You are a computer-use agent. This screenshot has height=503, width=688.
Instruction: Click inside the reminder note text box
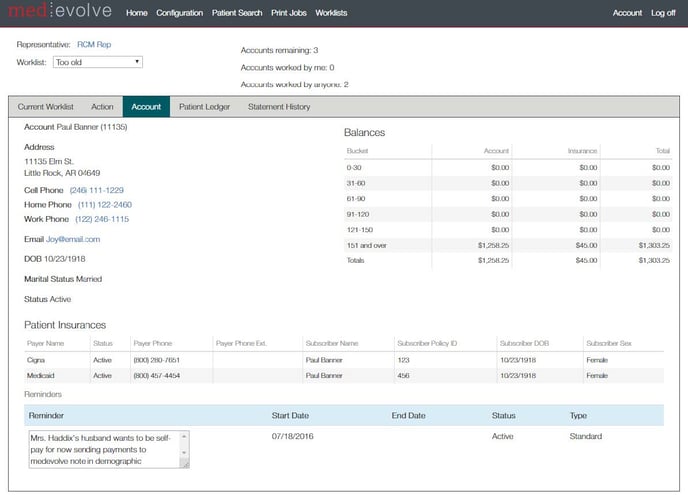click(102, 449)
